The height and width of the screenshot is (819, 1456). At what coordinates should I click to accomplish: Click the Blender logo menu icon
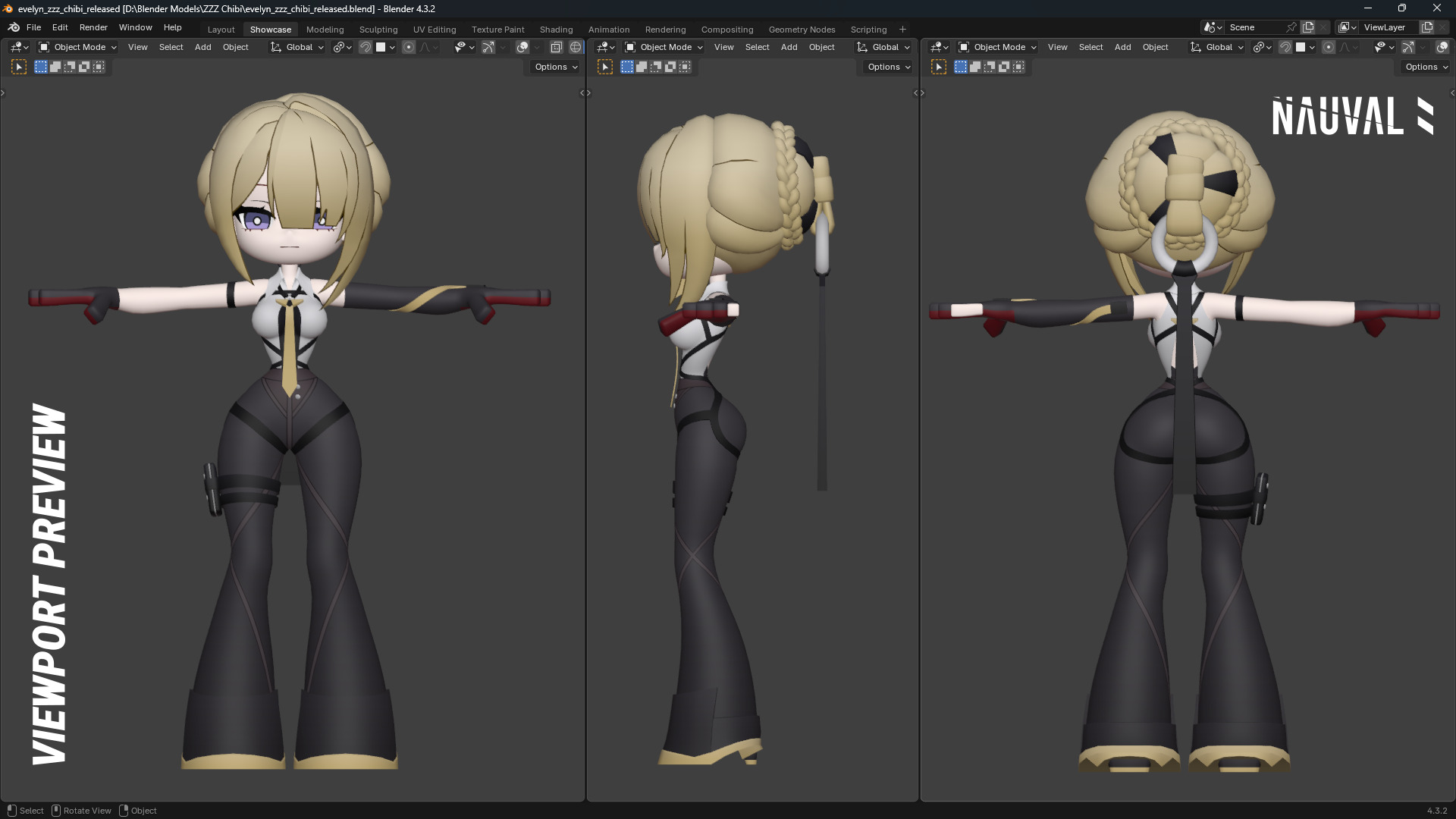14,27
